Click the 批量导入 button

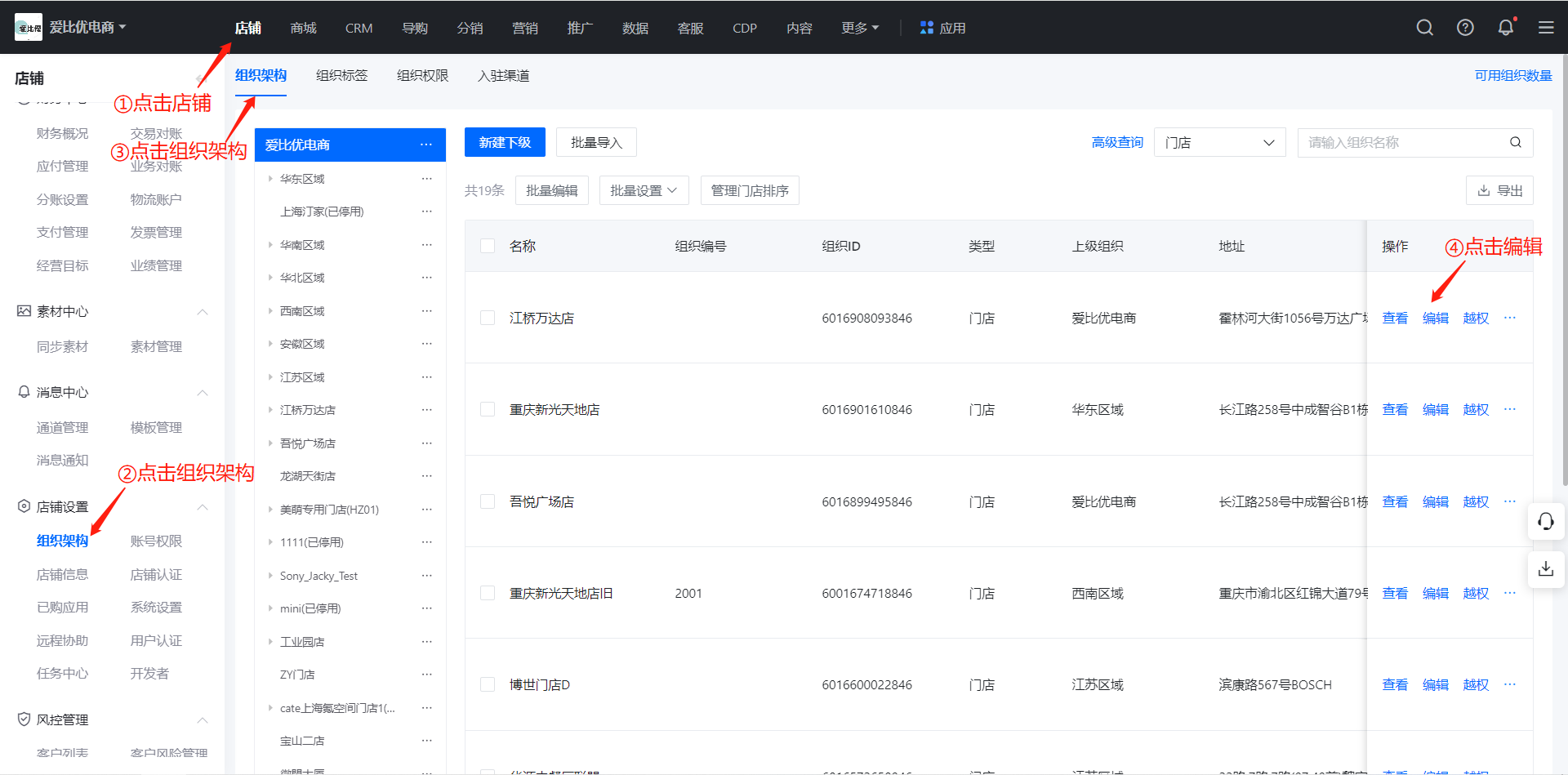click(596, 142)
